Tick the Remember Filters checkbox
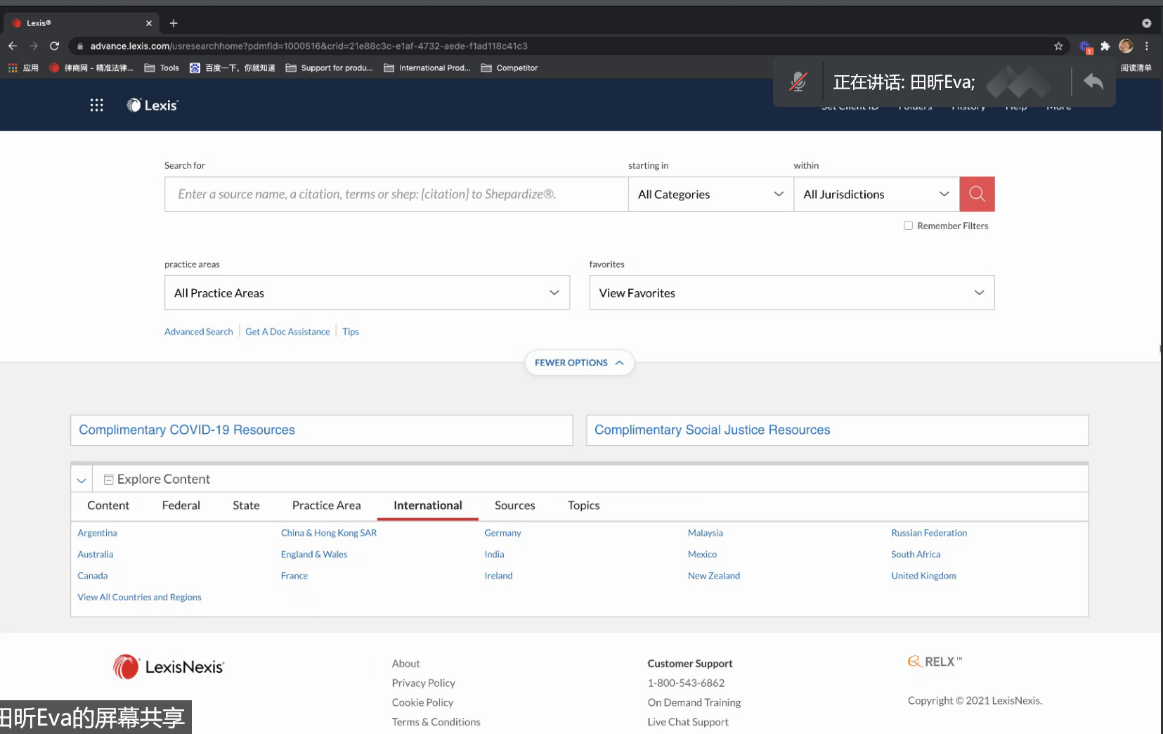 tap(908, 225)
